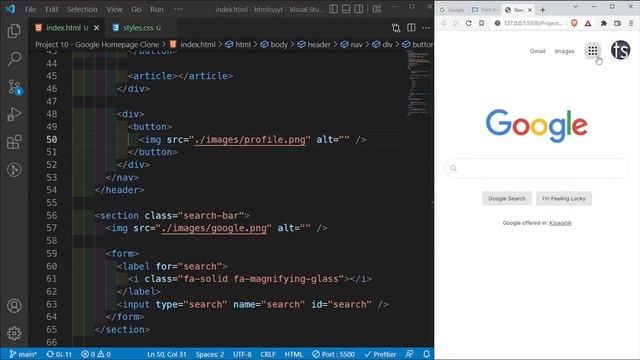Click the body breadcrumb item
640x360 pixels.
click(x=274, y=44)
